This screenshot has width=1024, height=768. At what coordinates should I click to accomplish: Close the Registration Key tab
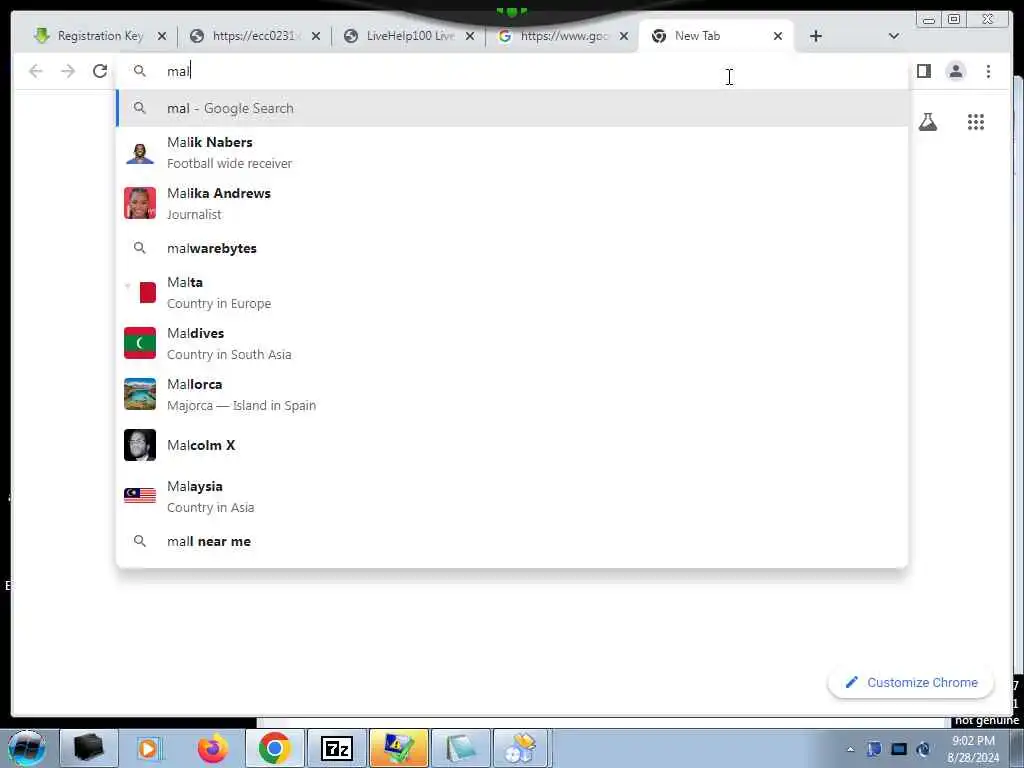(x=162, y=37)
